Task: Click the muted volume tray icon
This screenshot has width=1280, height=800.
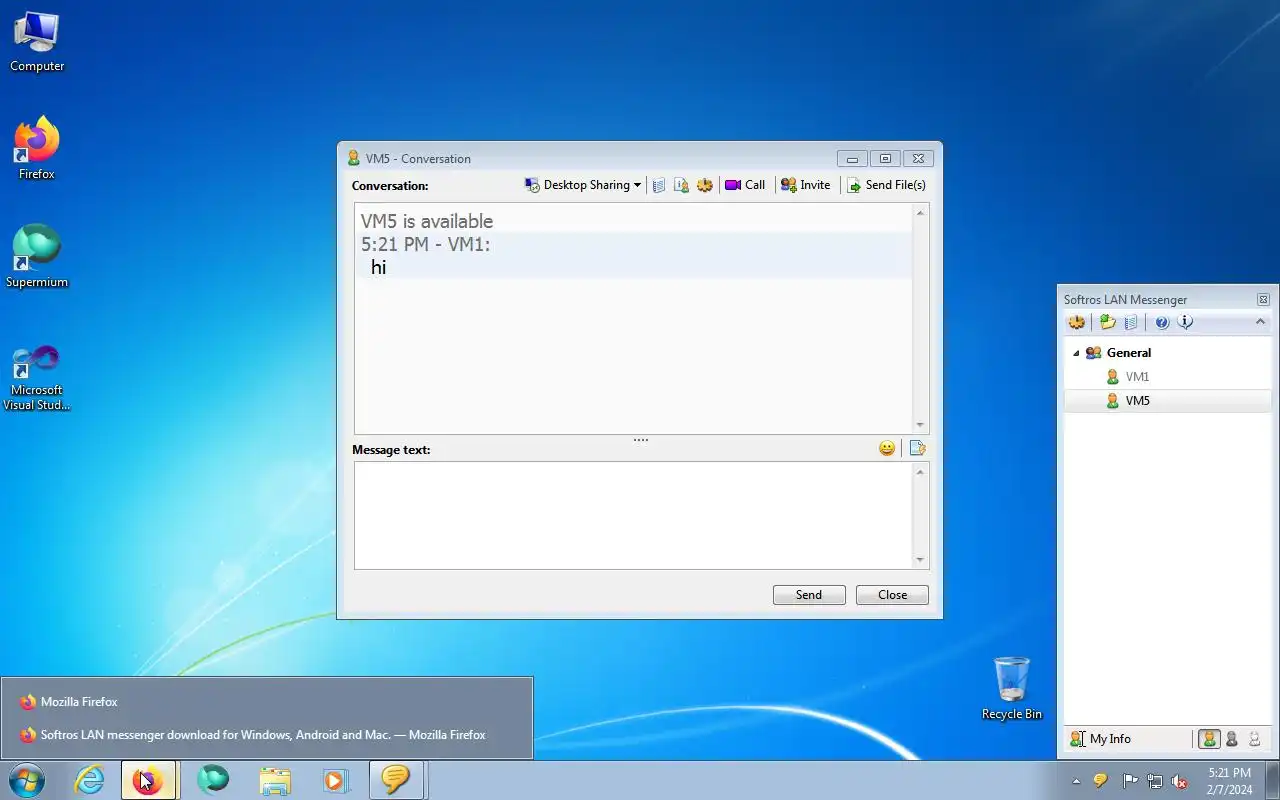Action: pos(1180,781)
